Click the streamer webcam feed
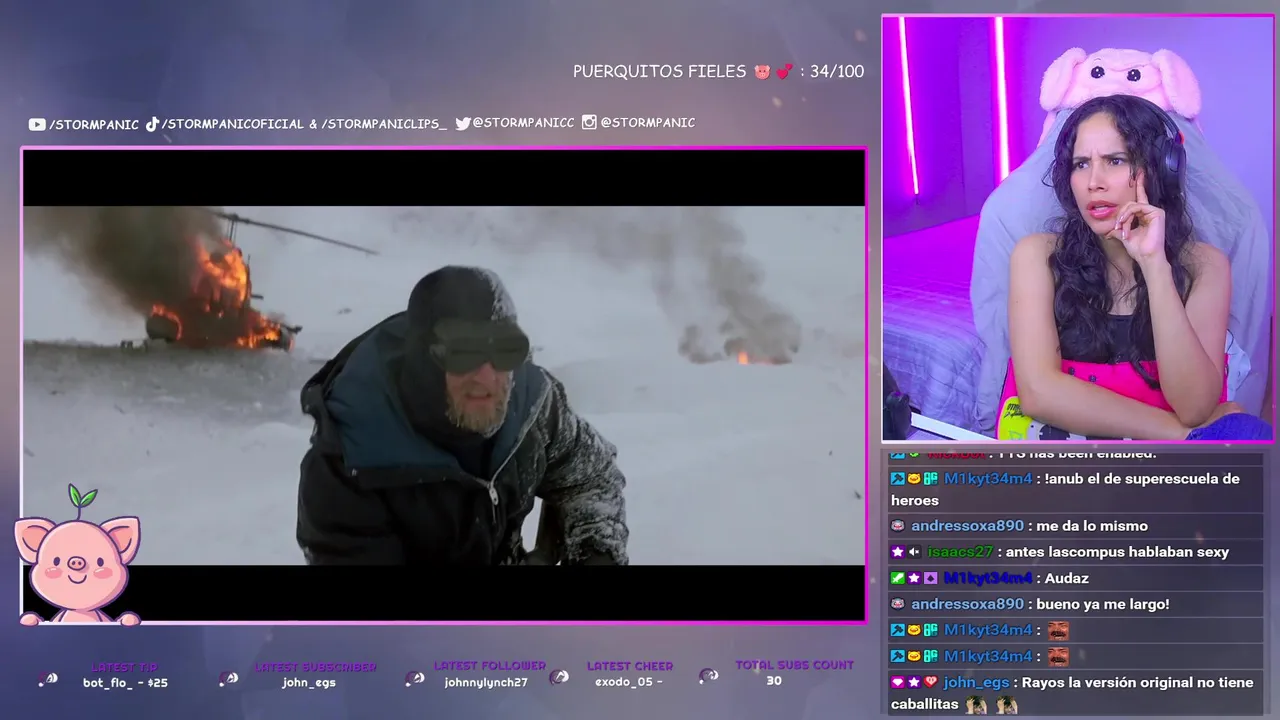The width and height of the screenshot is (1280, 720). (x=1077, y=228)
